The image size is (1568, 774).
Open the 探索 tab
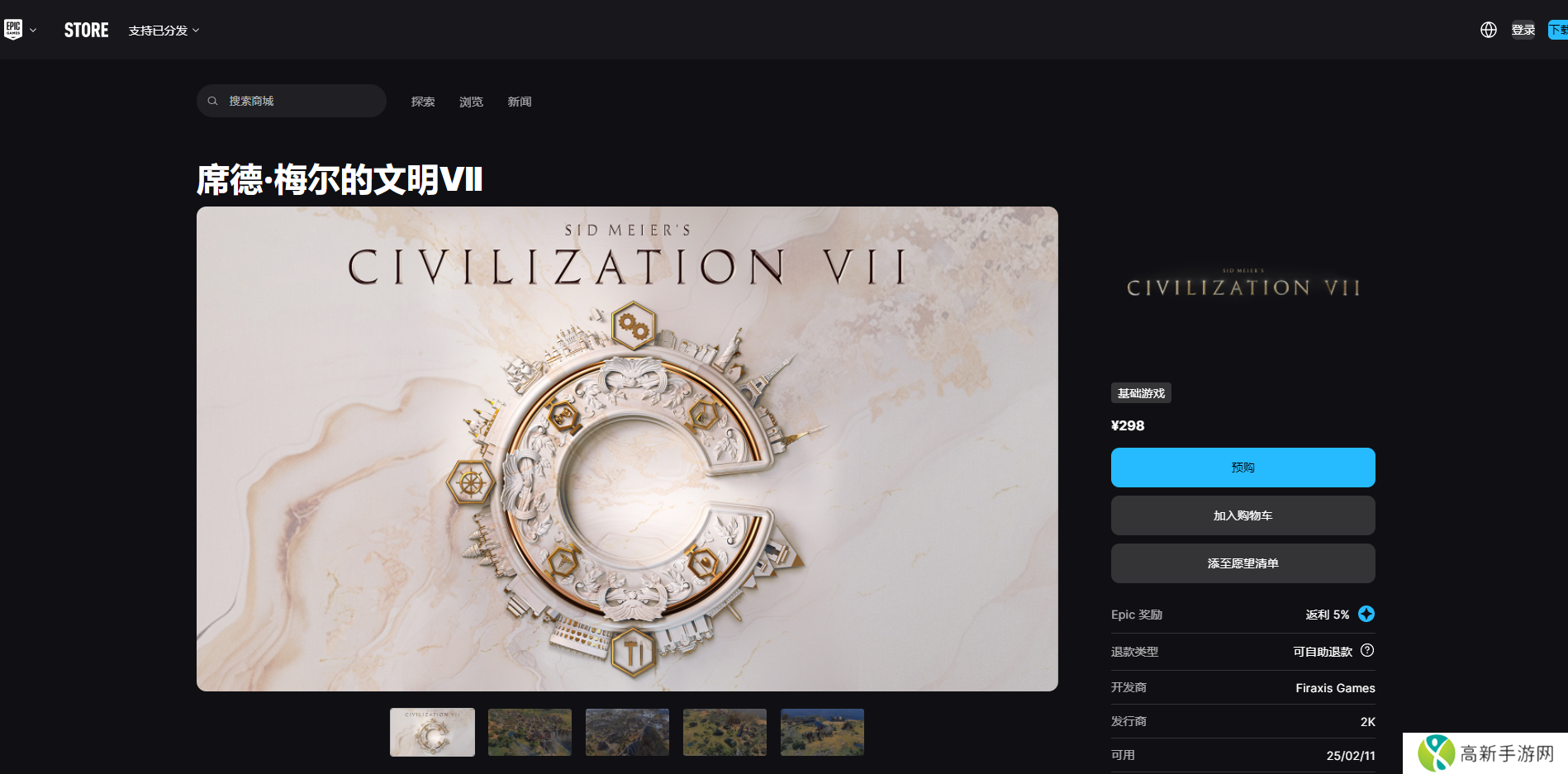coord(423,102)
